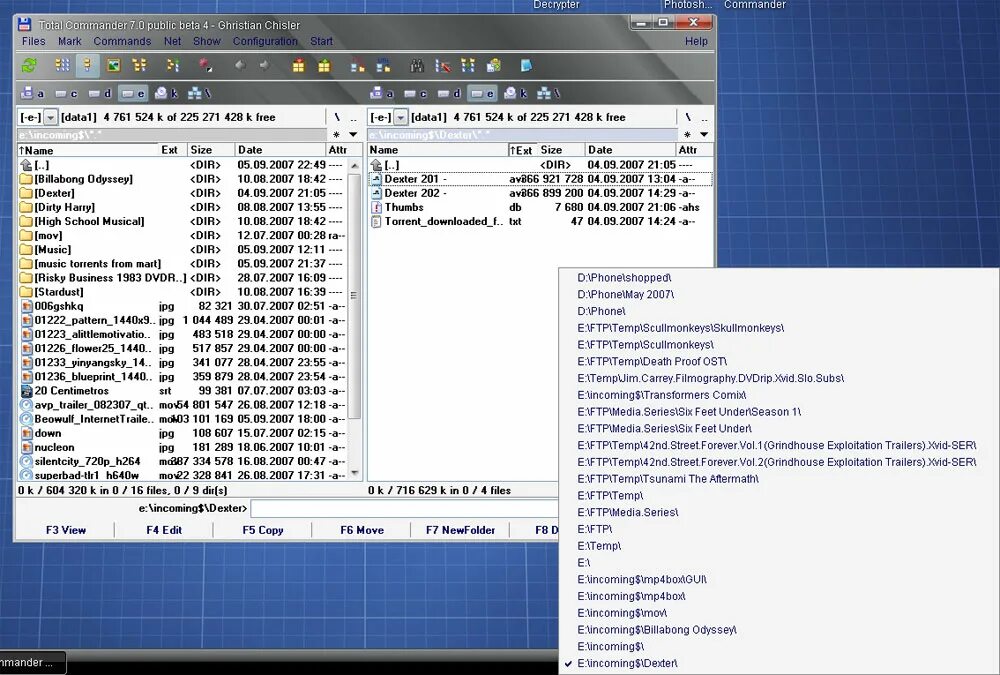Open the Configuration menu

(x=265, y=41)
